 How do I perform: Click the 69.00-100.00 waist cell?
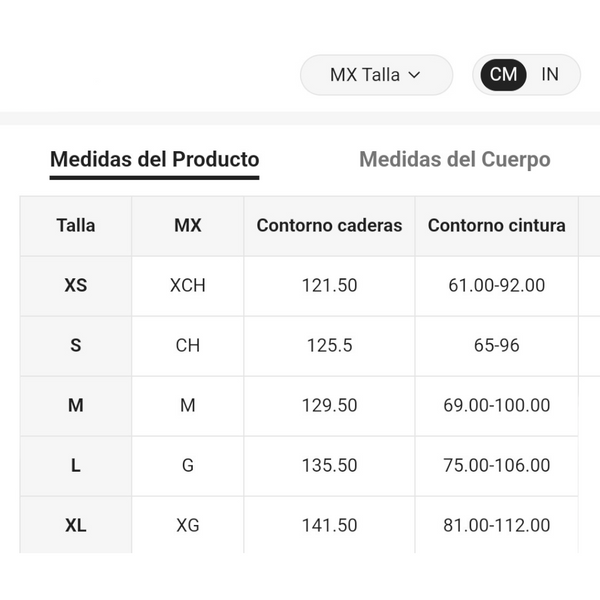(496, 406)
